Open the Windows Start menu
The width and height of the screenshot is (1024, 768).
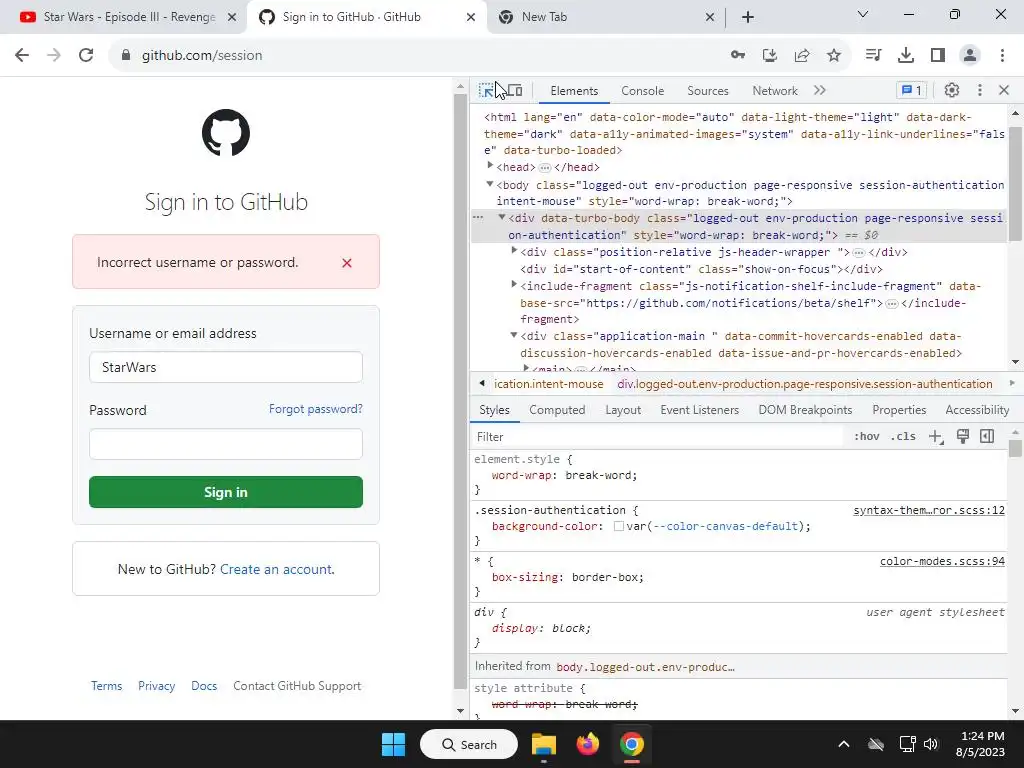pos(394,744)
